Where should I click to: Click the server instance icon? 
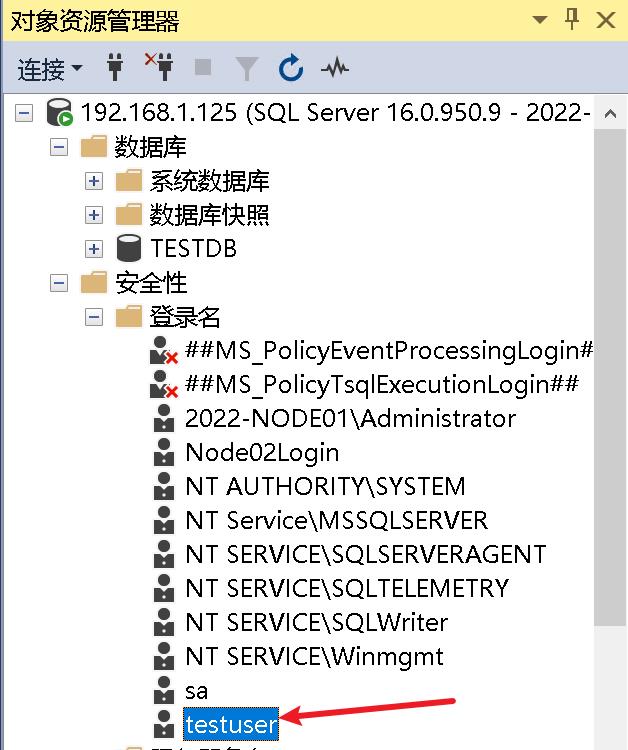pyautogui.click(x=60, y=113)
